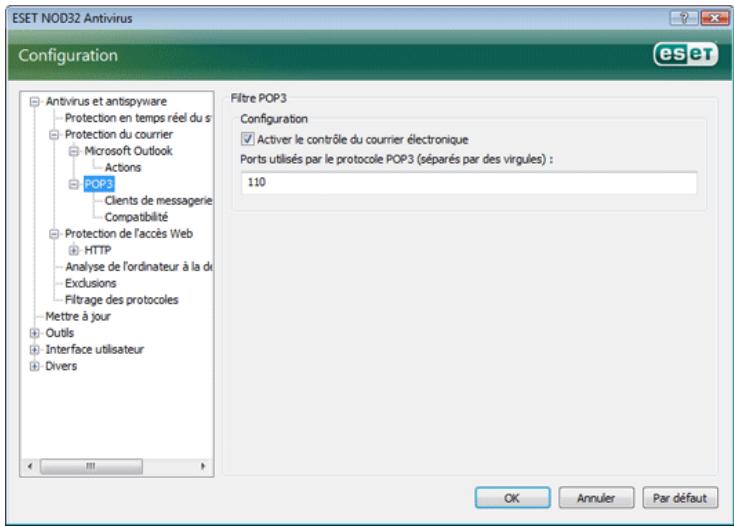Select Antivirus et antispyware in the tree

106,102
